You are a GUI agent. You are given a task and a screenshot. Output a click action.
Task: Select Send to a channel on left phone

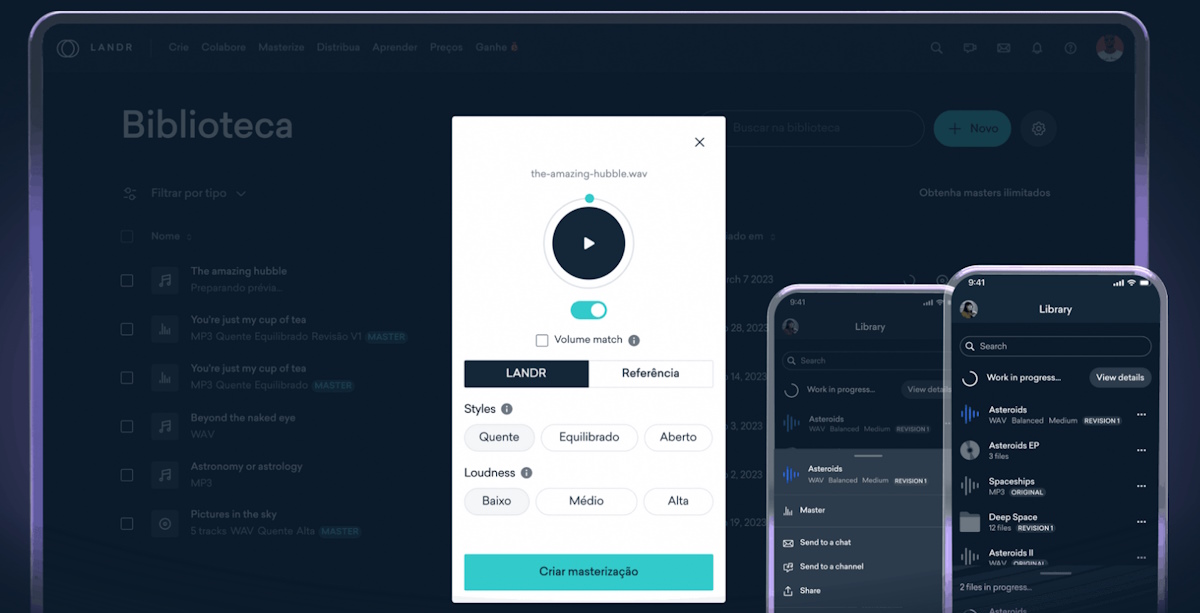(823, 566)
